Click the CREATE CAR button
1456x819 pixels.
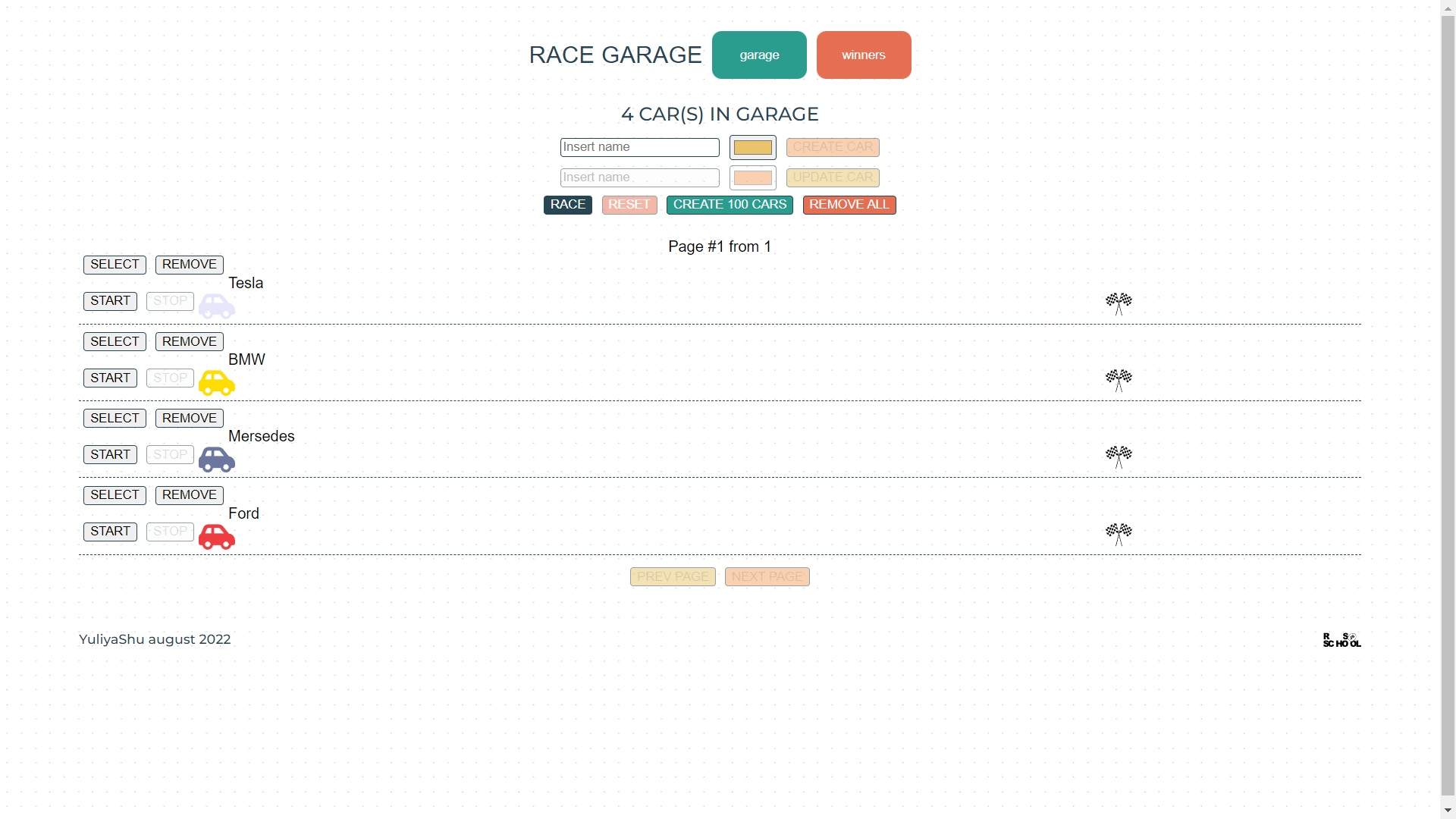(x=833, y=147)
